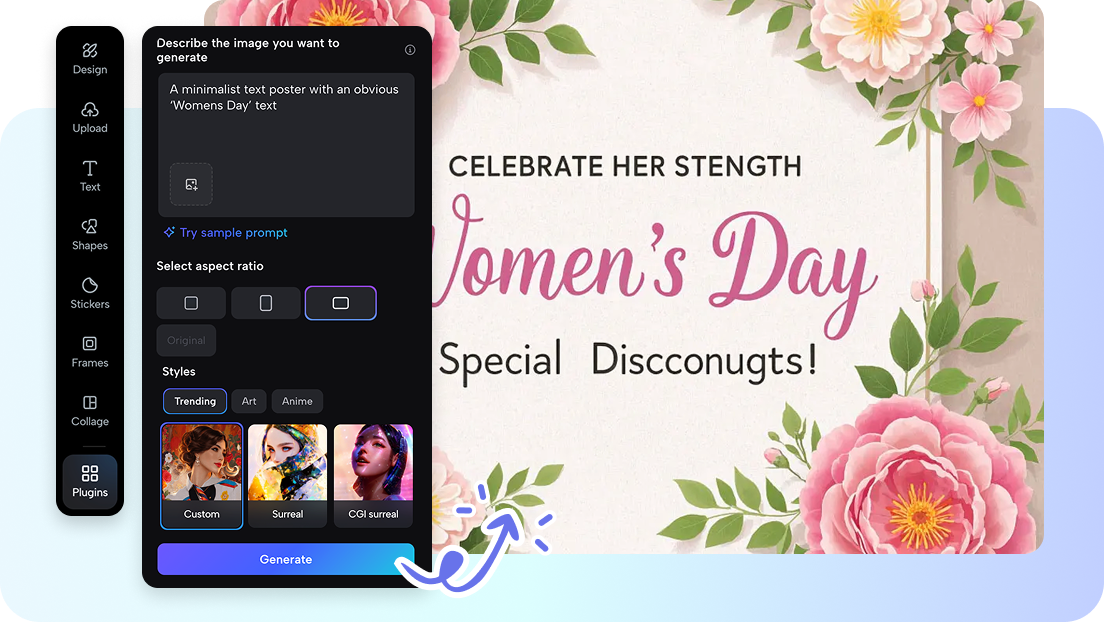Choose the Surreal style thumbnail

point(287,475)
